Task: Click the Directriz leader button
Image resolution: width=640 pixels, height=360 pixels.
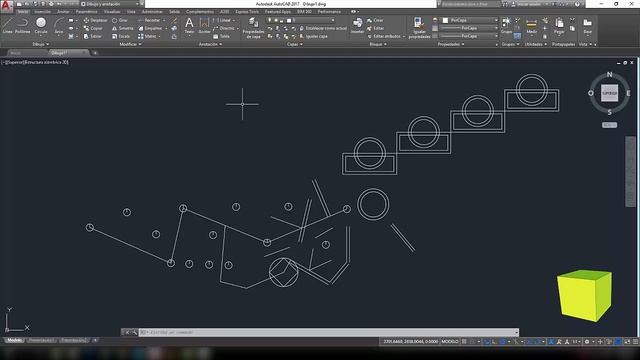Action: pyautogui.click(x=225, y=28)
